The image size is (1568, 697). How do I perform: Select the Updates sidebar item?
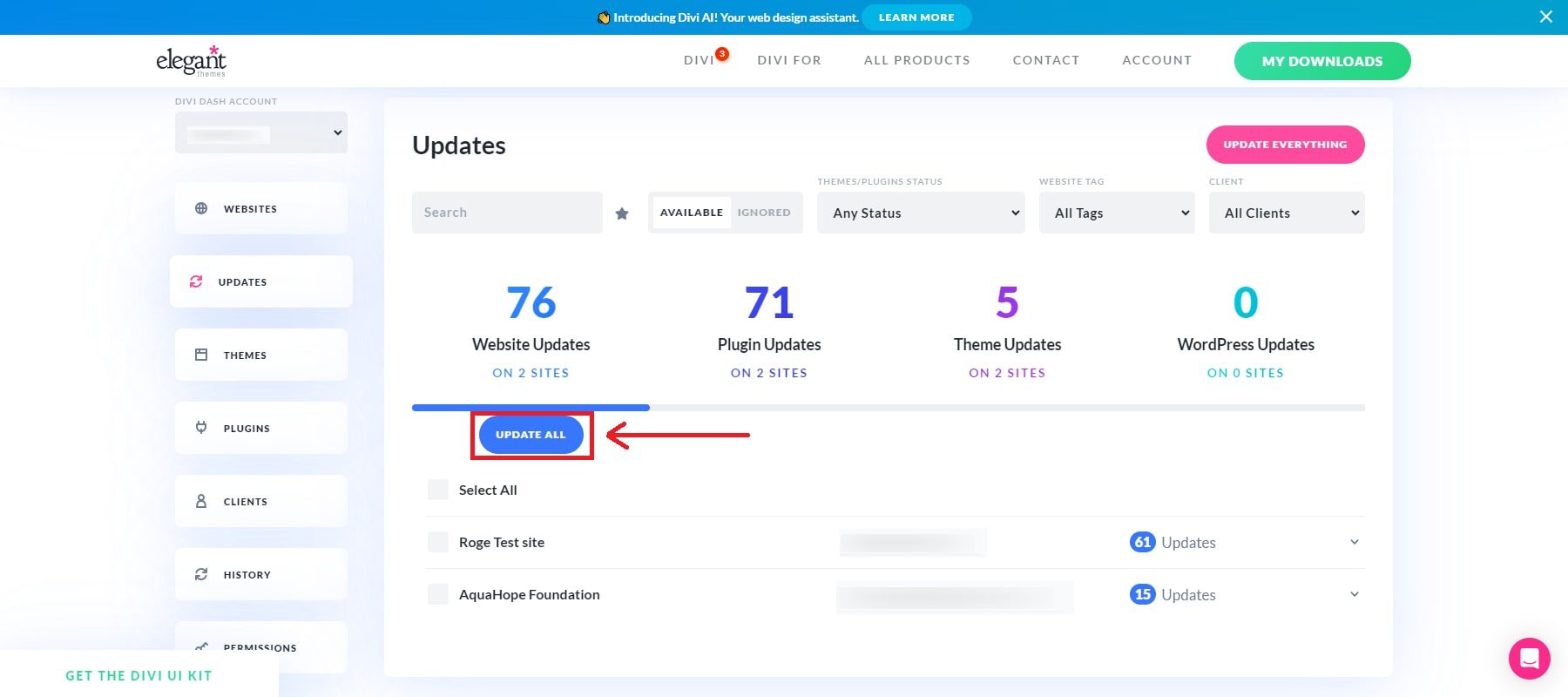click(x=261, y=281)
